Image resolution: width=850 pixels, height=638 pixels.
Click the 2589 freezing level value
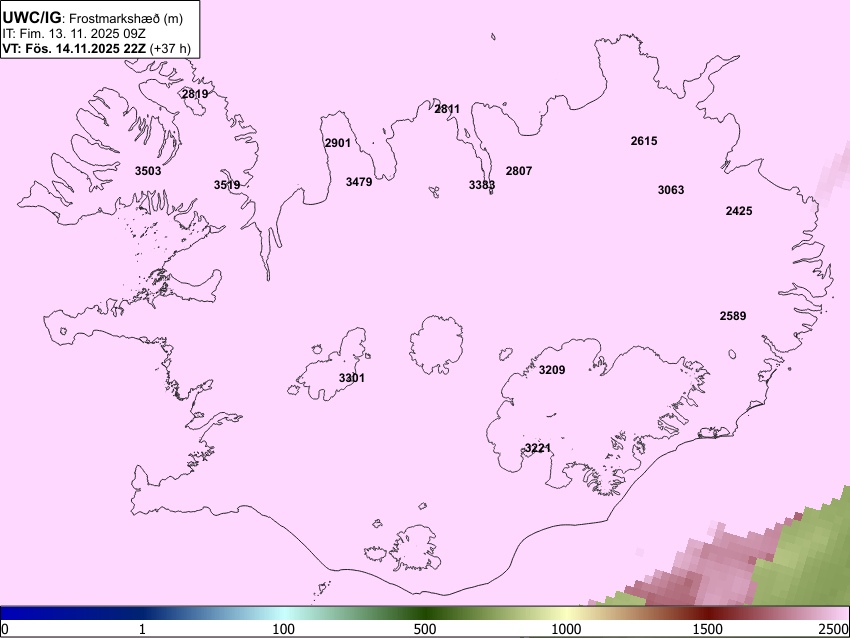tap(733, 316)
